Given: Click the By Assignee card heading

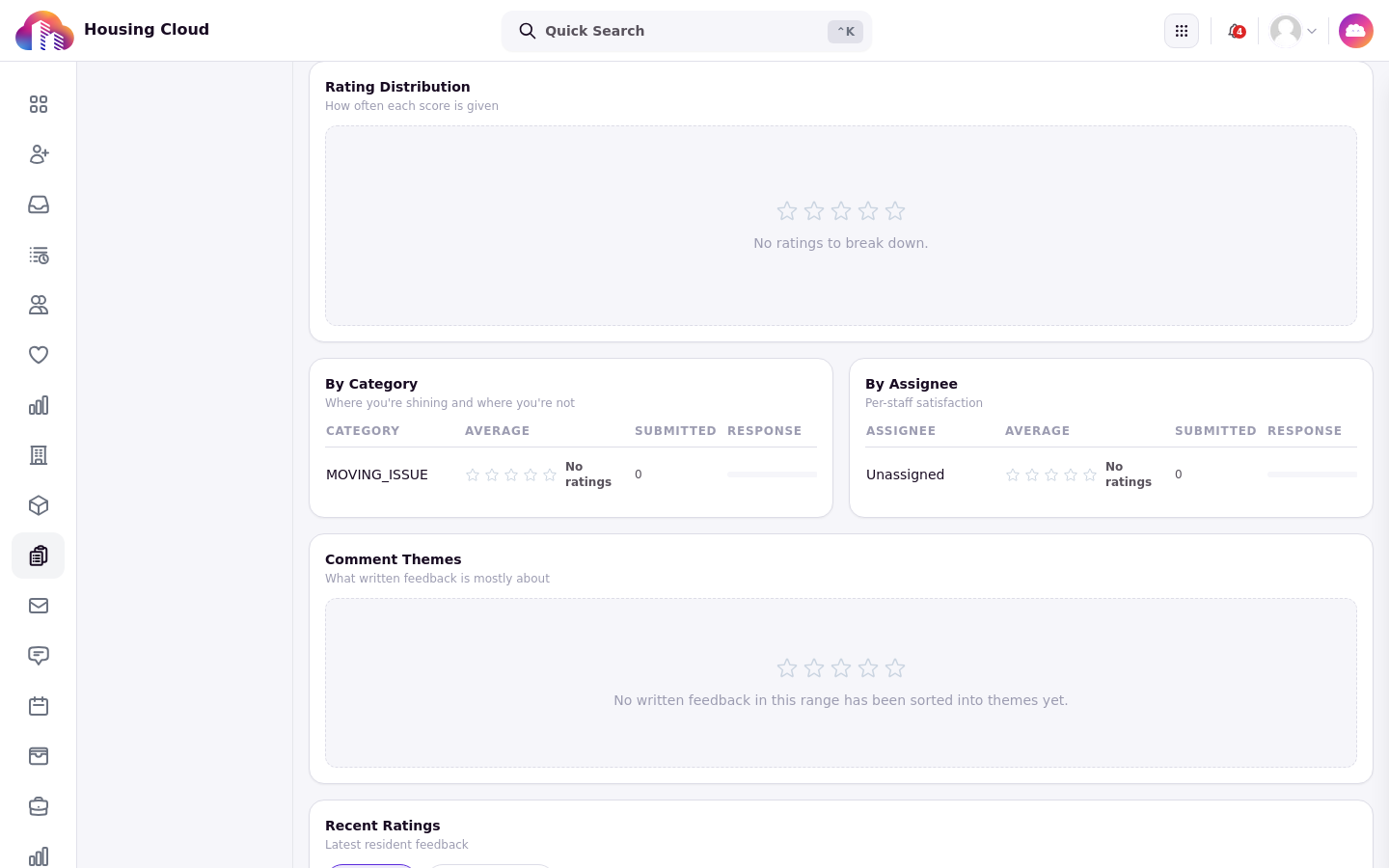Looking at the screenshot, I should click(x=912, y=384).
